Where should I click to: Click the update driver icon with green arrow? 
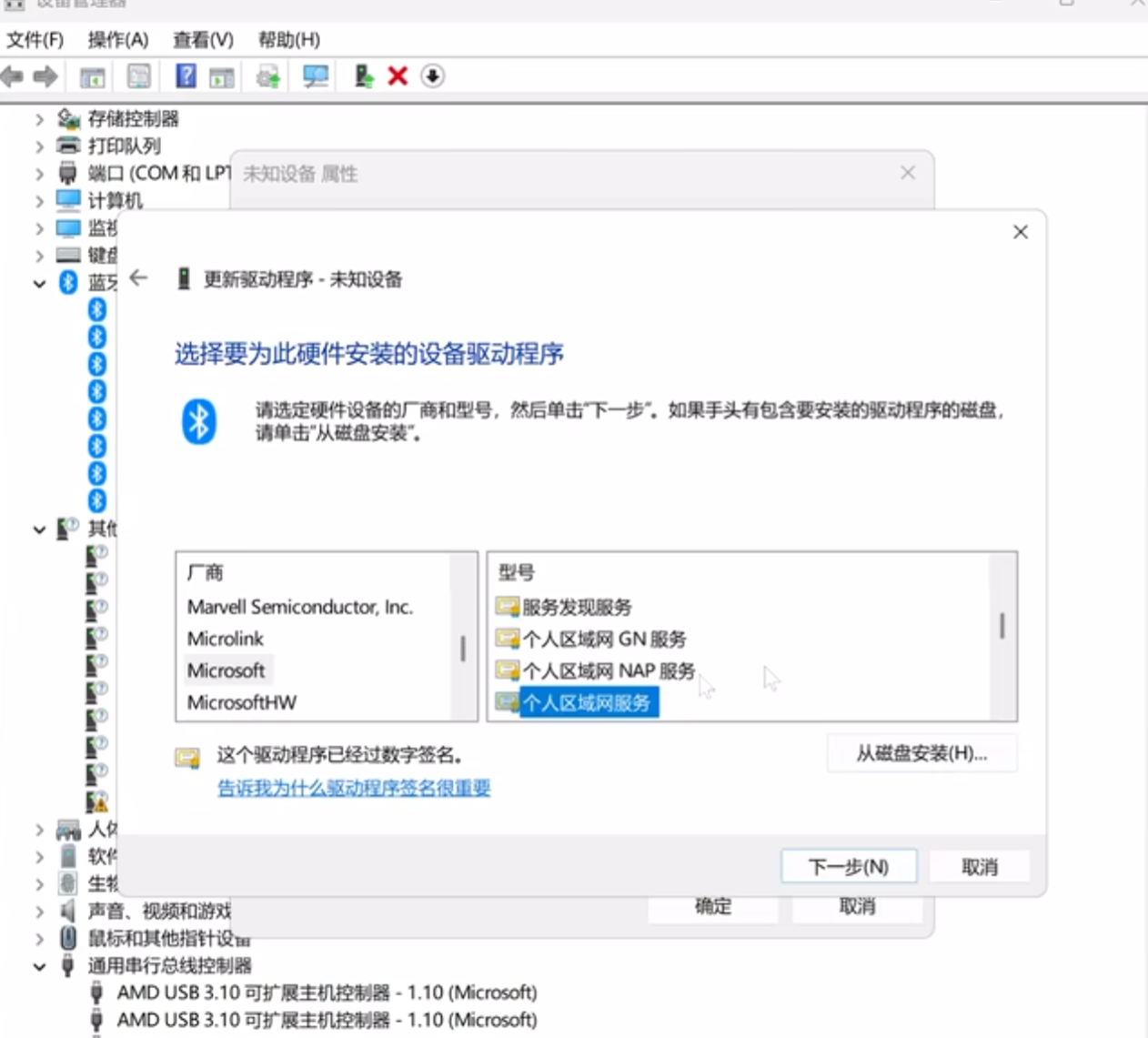tap(363, 76)
